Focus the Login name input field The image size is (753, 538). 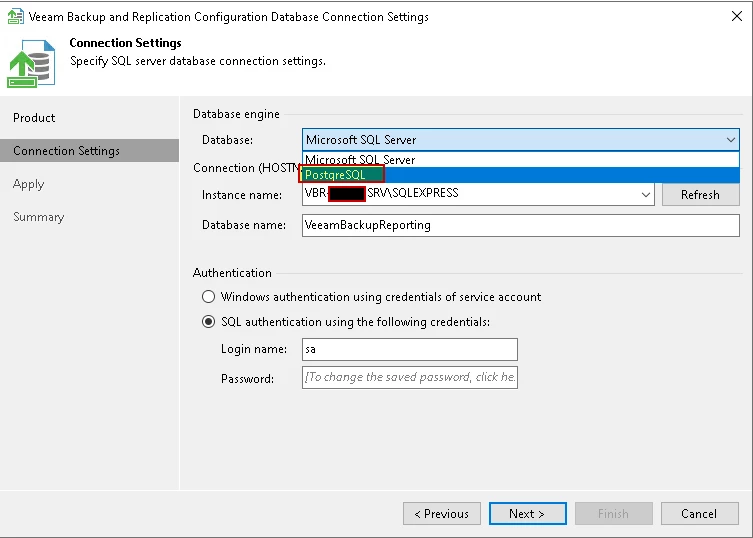(409, 349)
